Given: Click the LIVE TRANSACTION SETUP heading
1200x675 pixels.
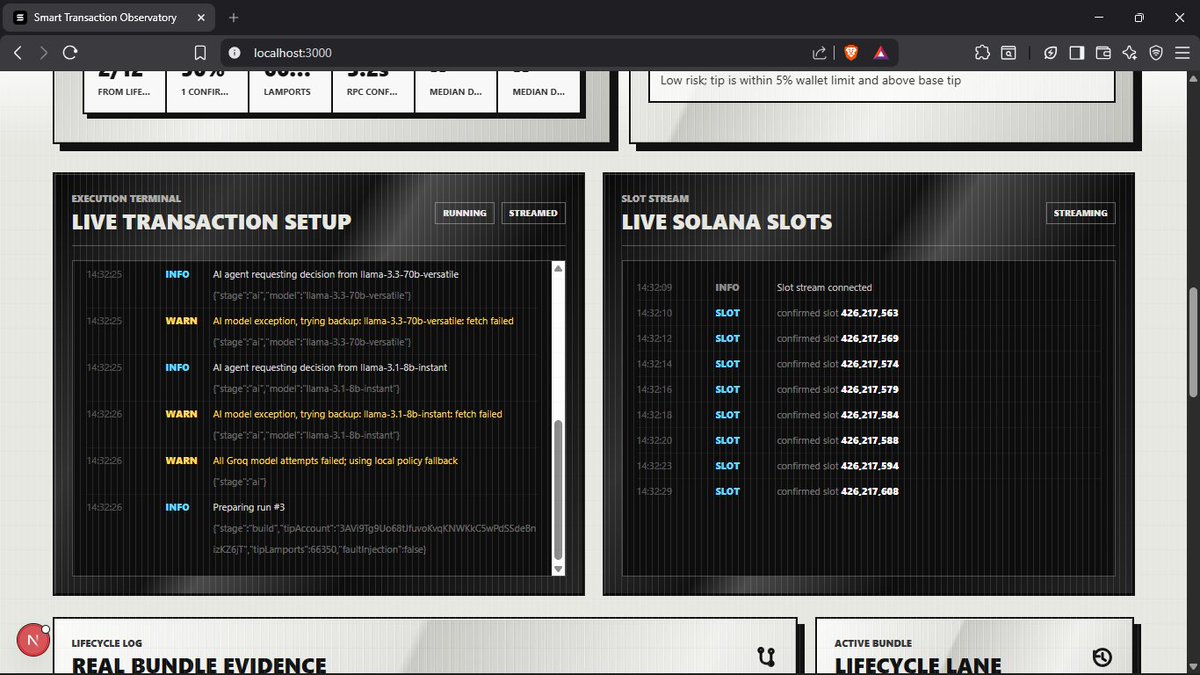Looking at the screenshot, I should (x=211, y=222).
